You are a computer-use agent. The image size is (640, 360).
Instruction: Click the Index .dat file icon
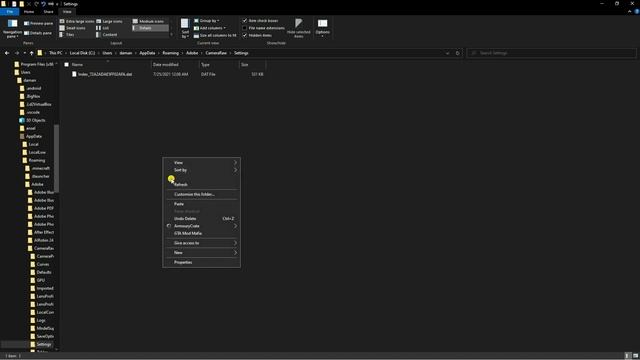[74, 74]
